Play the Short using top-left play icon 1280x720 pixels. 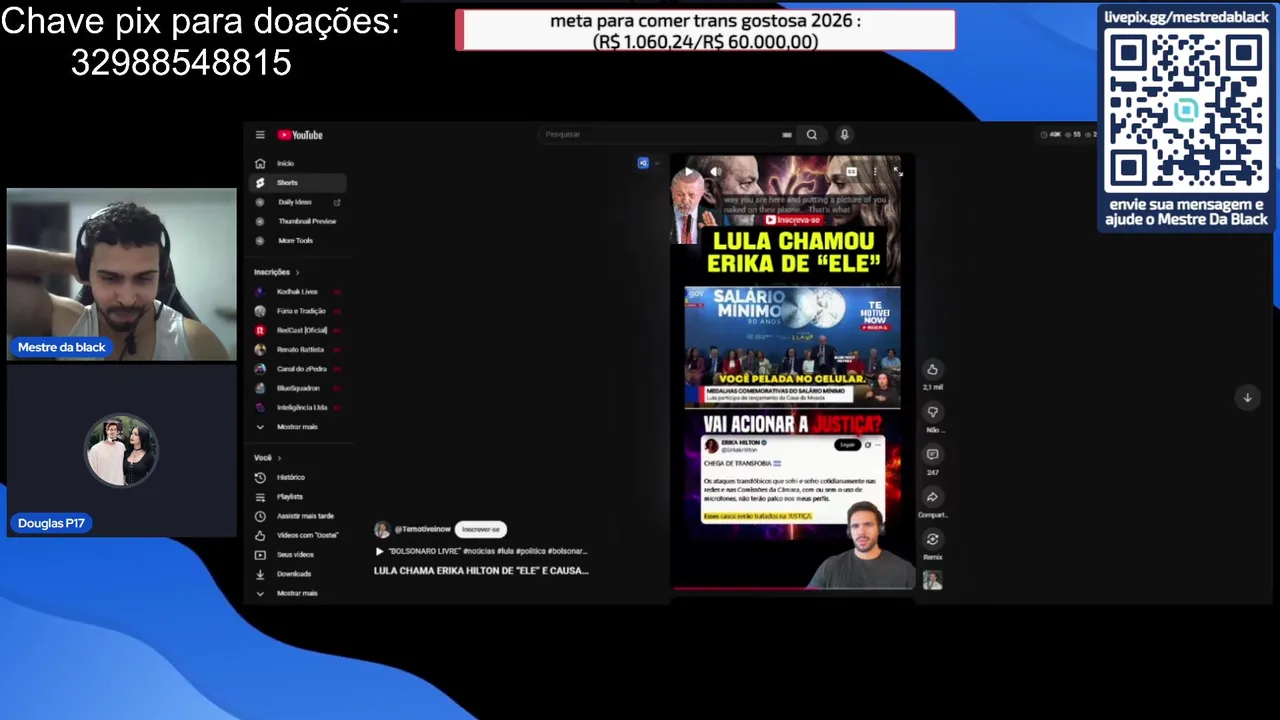(x=689, y=172)
